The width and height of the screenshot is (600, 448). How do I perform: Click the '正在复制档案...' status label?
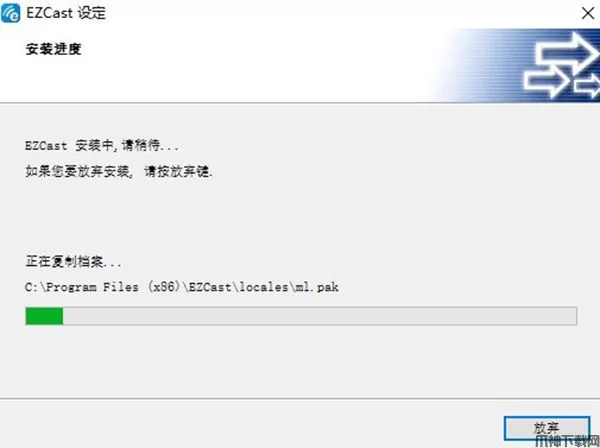73,262
